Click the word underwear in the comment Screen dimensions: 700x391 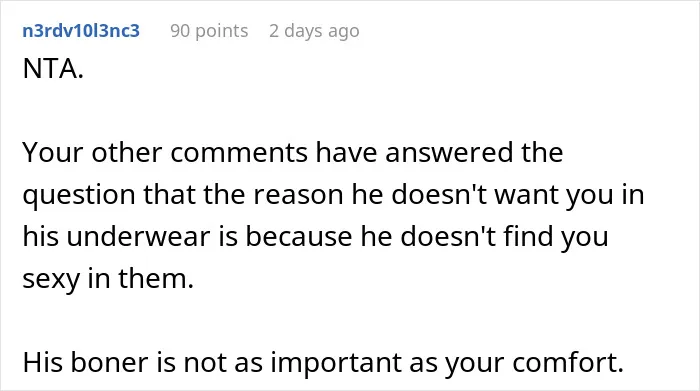pyautogui.click(x=138, y=236)
